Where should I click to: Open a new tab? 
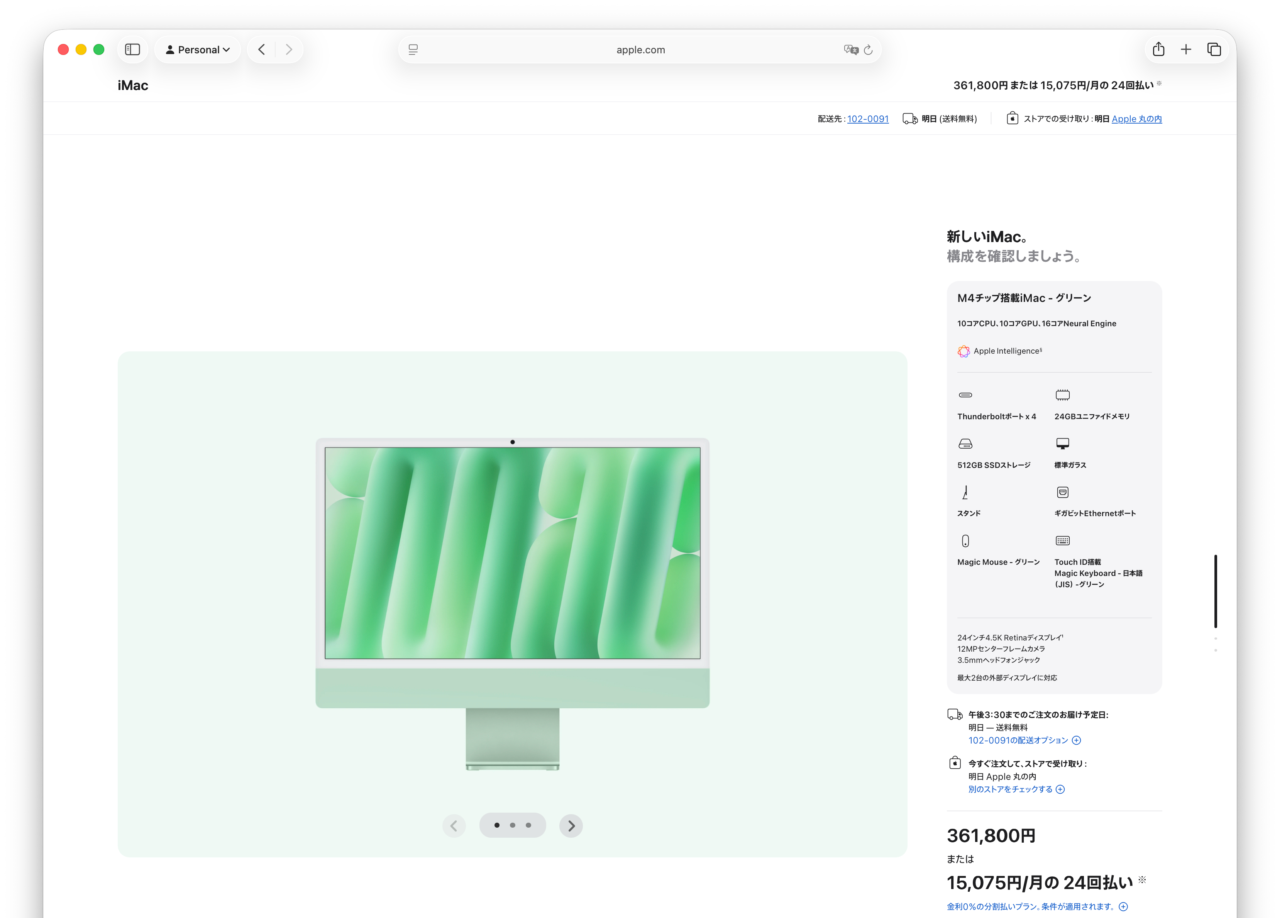1186,49
